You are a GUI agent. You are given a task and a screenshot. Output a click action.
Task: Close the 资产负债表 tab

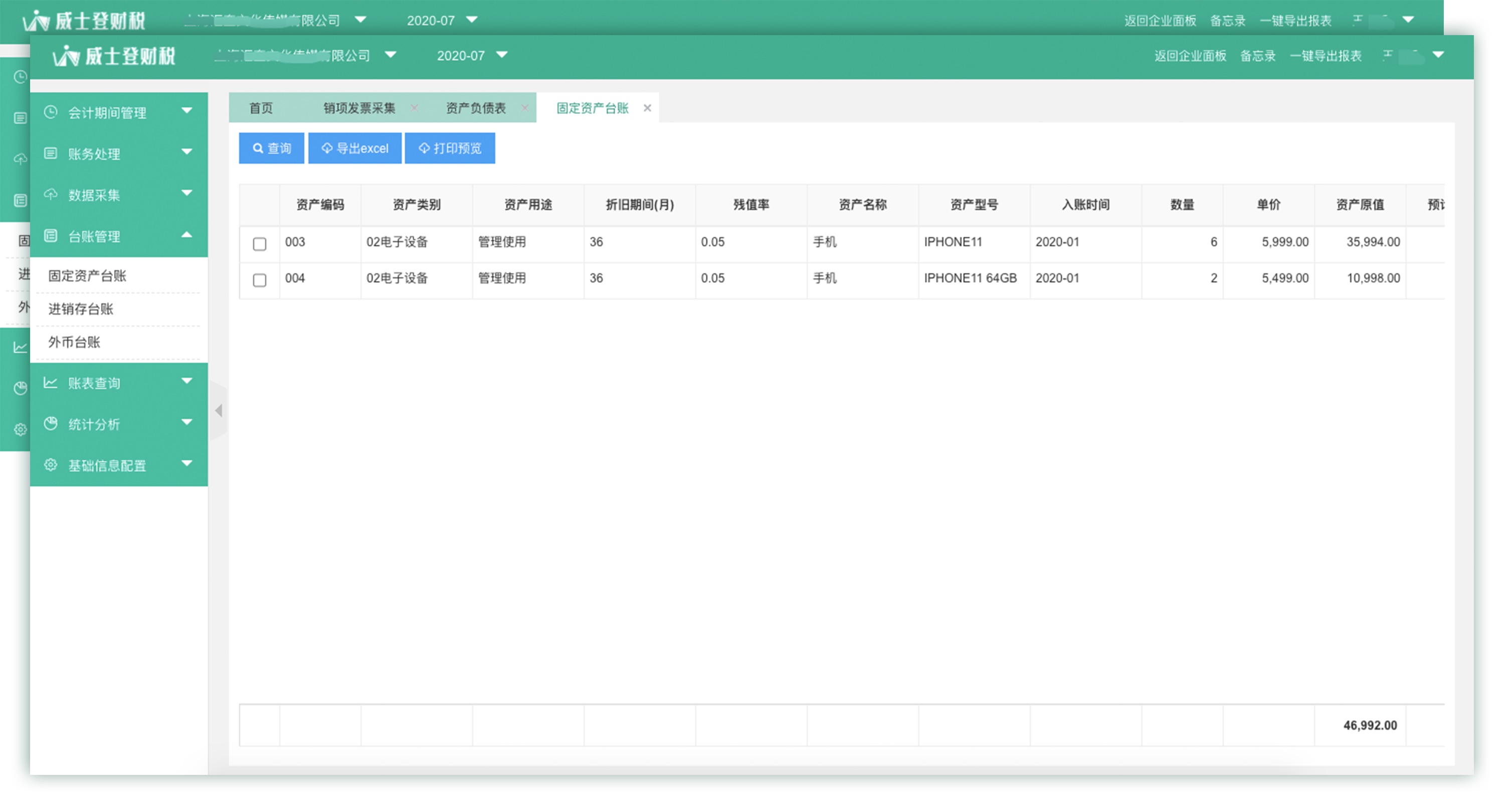tap(525, 107)
